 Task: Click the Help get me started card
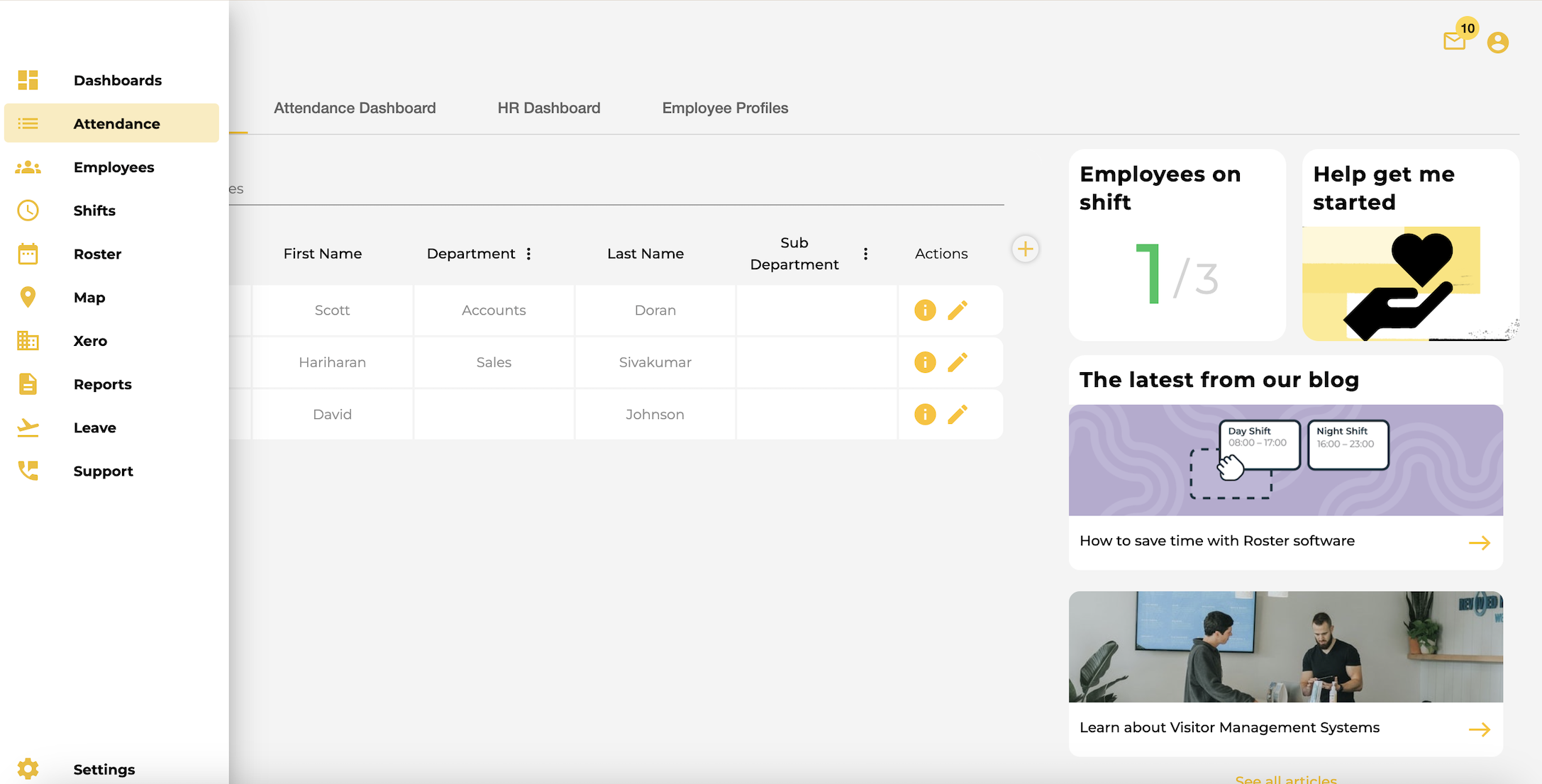1409,245
